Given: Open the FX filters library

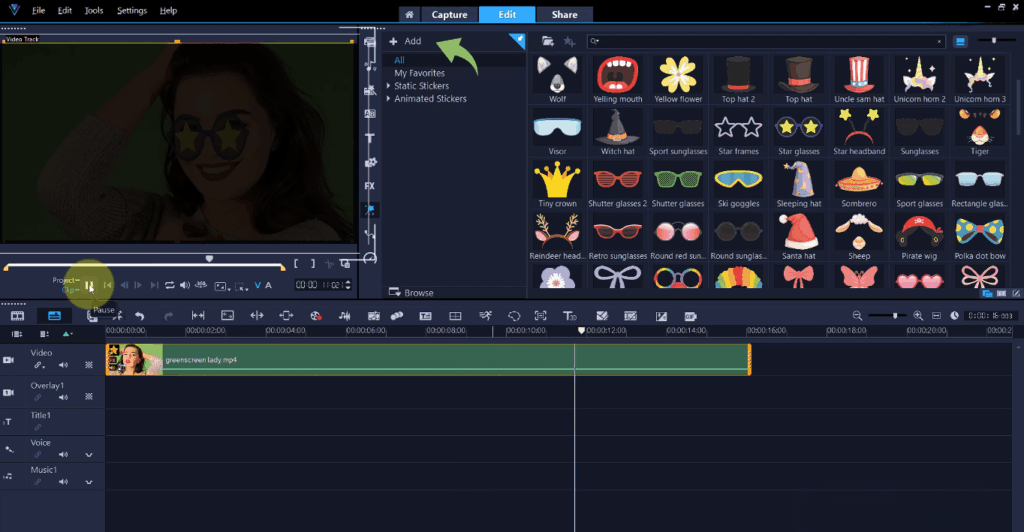Looking at the screenshot, I should [370, 186].
